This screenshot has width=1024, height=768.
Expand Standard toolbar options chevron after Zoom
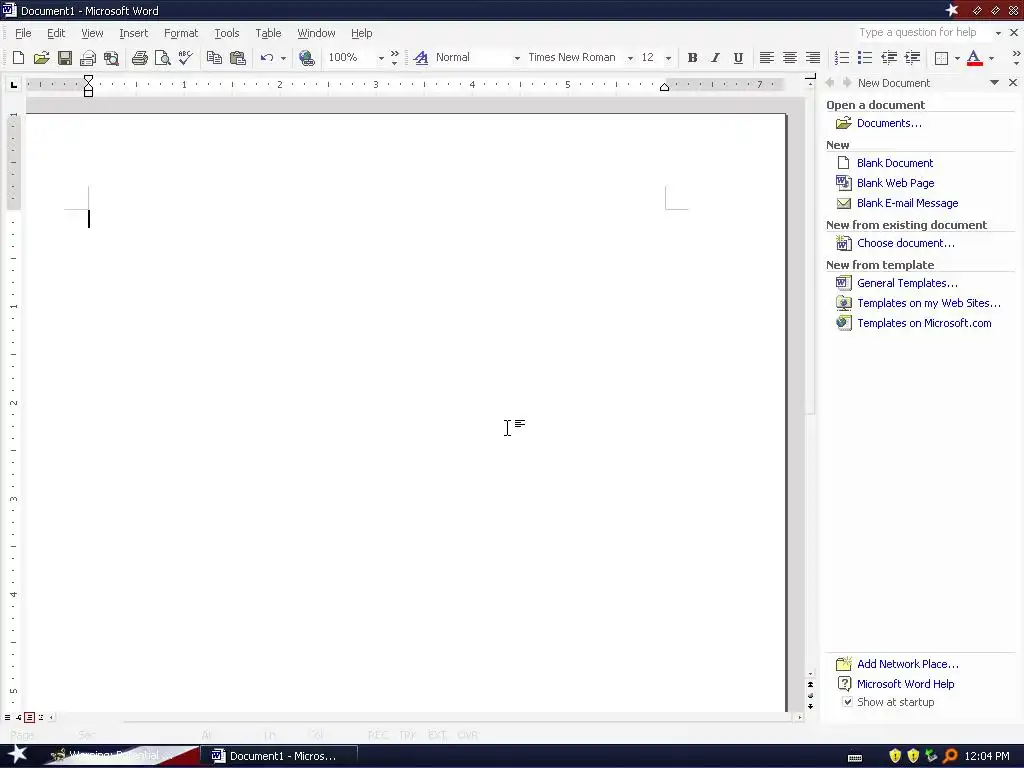click(x=394, y=57)
